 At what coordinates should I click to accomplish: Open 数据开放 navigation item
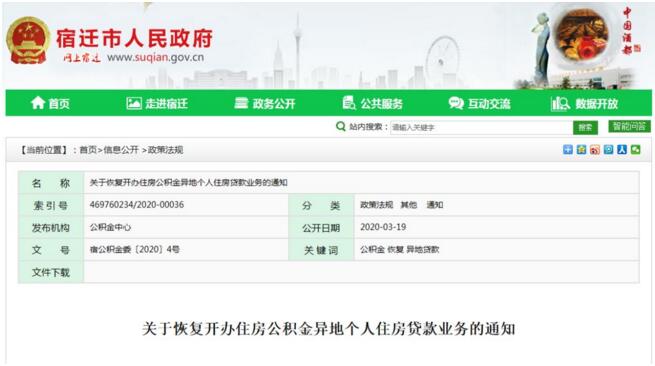tap(584, 103)
